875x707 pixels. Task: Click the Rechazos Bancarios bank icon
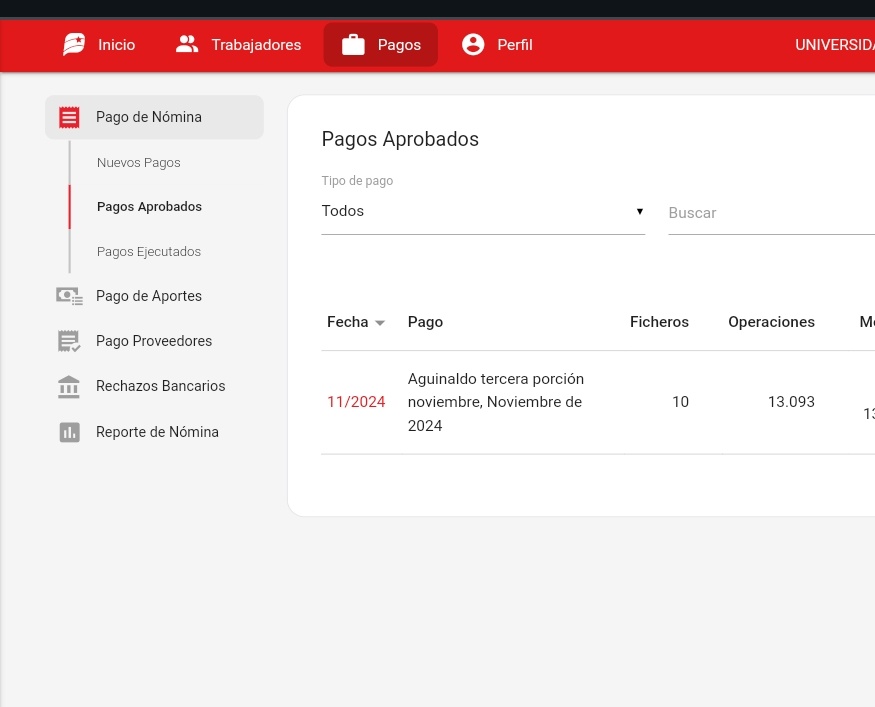(x=69, y=386)
